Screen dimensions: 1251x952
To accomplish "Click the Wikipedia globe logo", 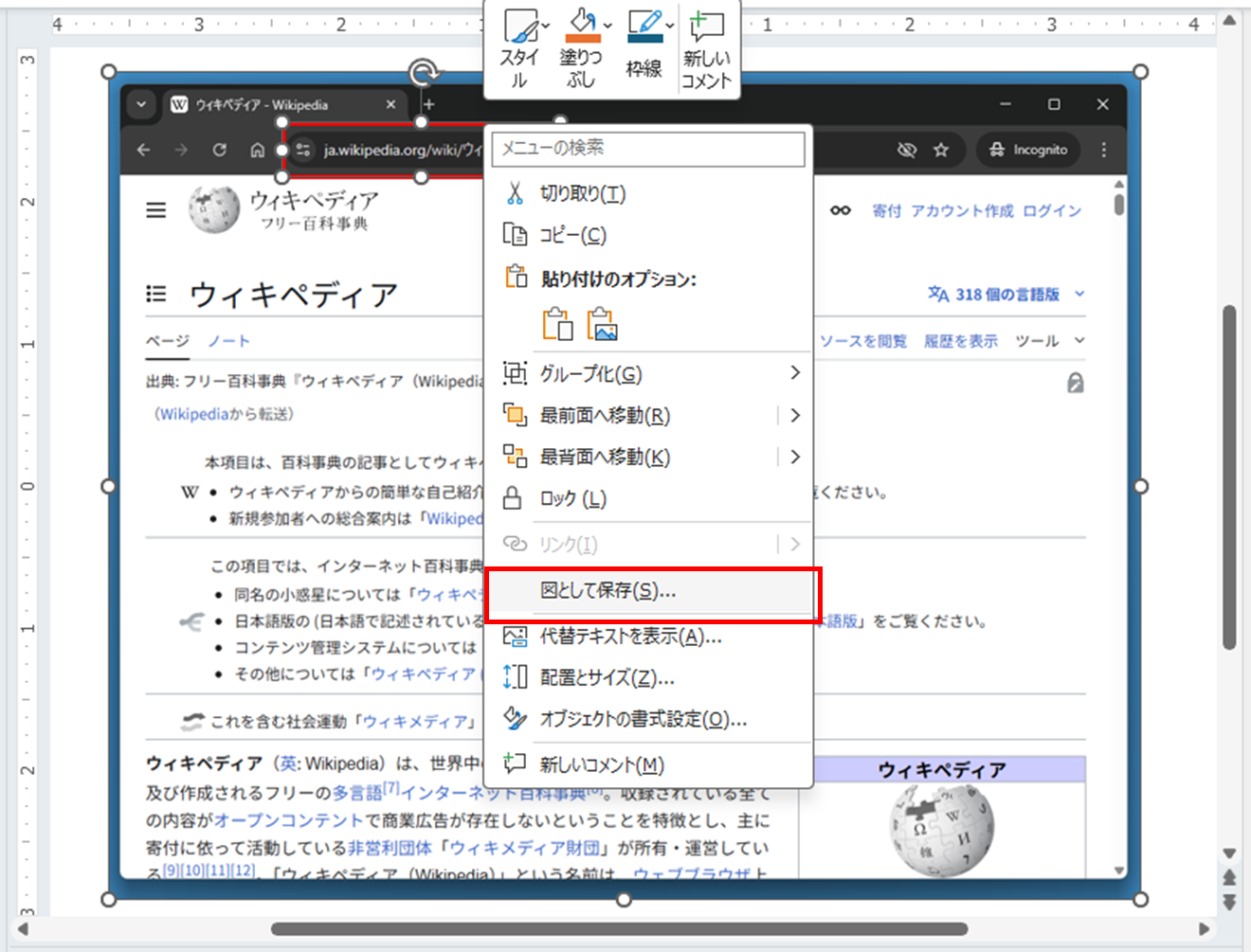I will pyautogui.click(x=214, y=209).
